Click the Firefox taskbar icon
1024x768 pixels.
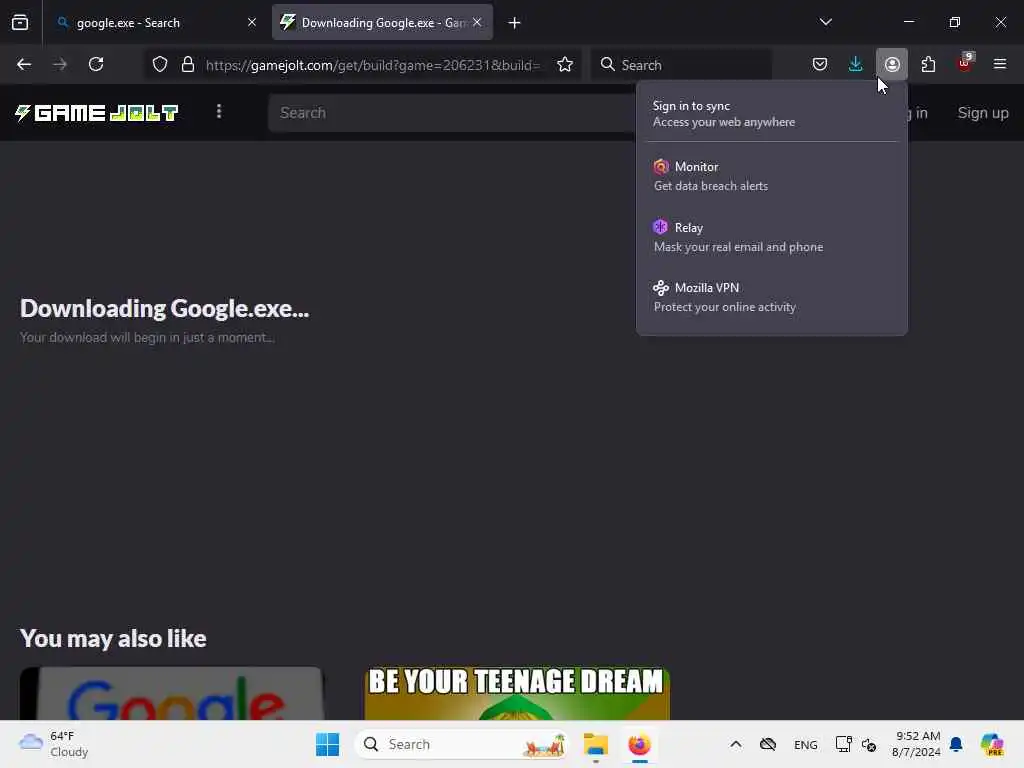point(639,744)
